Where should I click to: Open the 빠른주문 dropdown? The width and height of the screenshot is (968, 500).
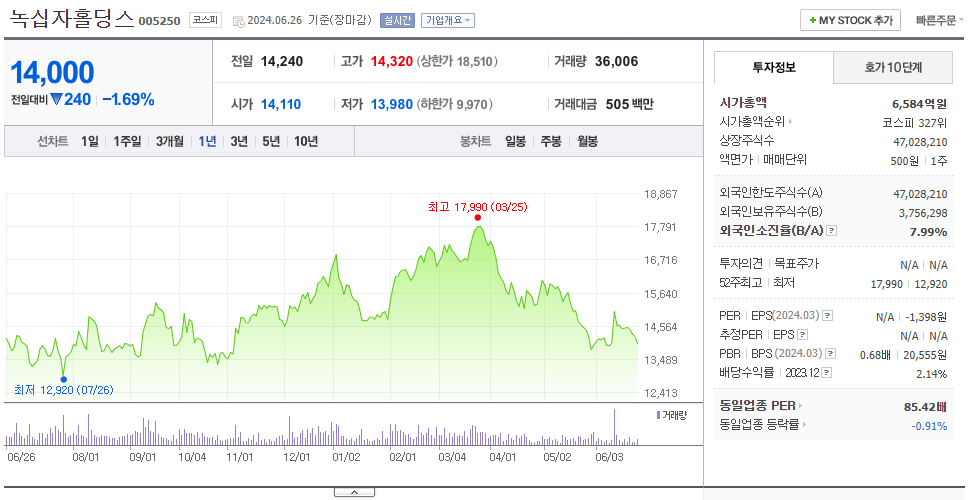coord(940,20)
